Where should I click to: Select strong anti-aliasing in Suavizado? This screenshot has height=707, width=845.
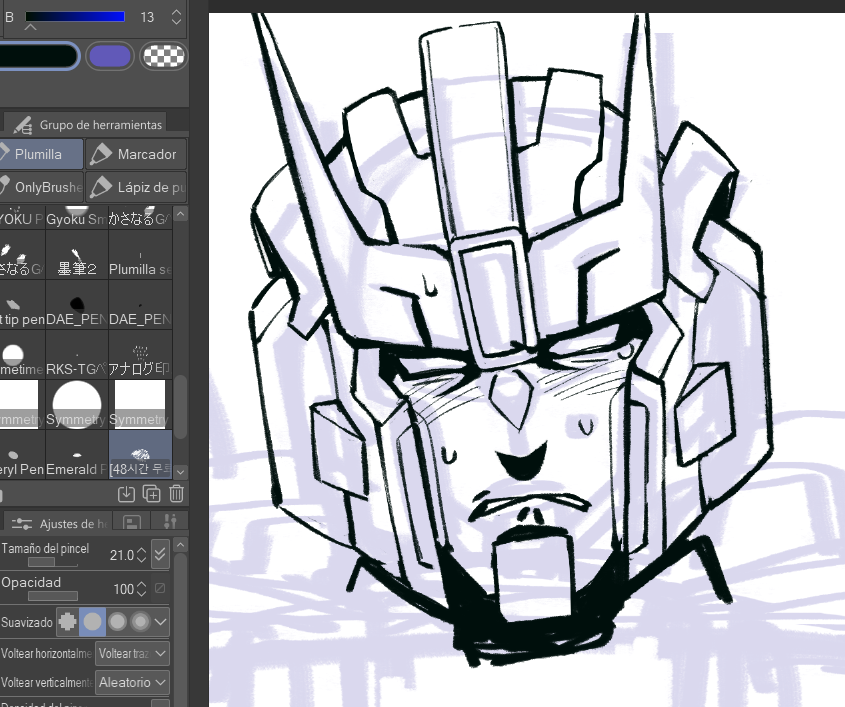(140, 622)
